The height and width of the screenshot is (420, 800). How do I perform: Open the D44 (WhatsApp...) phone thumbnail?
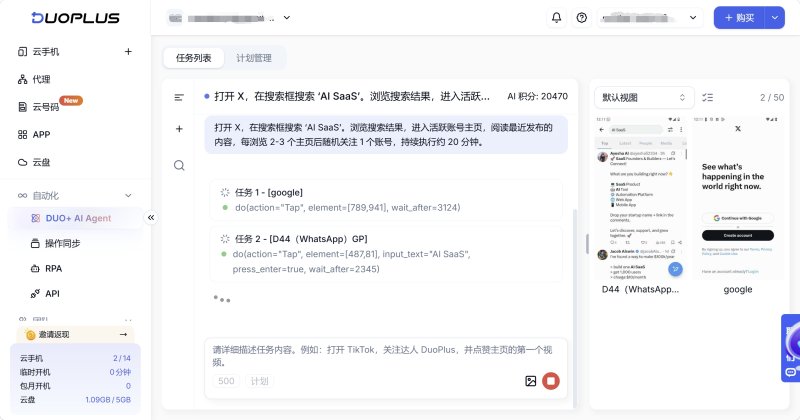[640, 197]
